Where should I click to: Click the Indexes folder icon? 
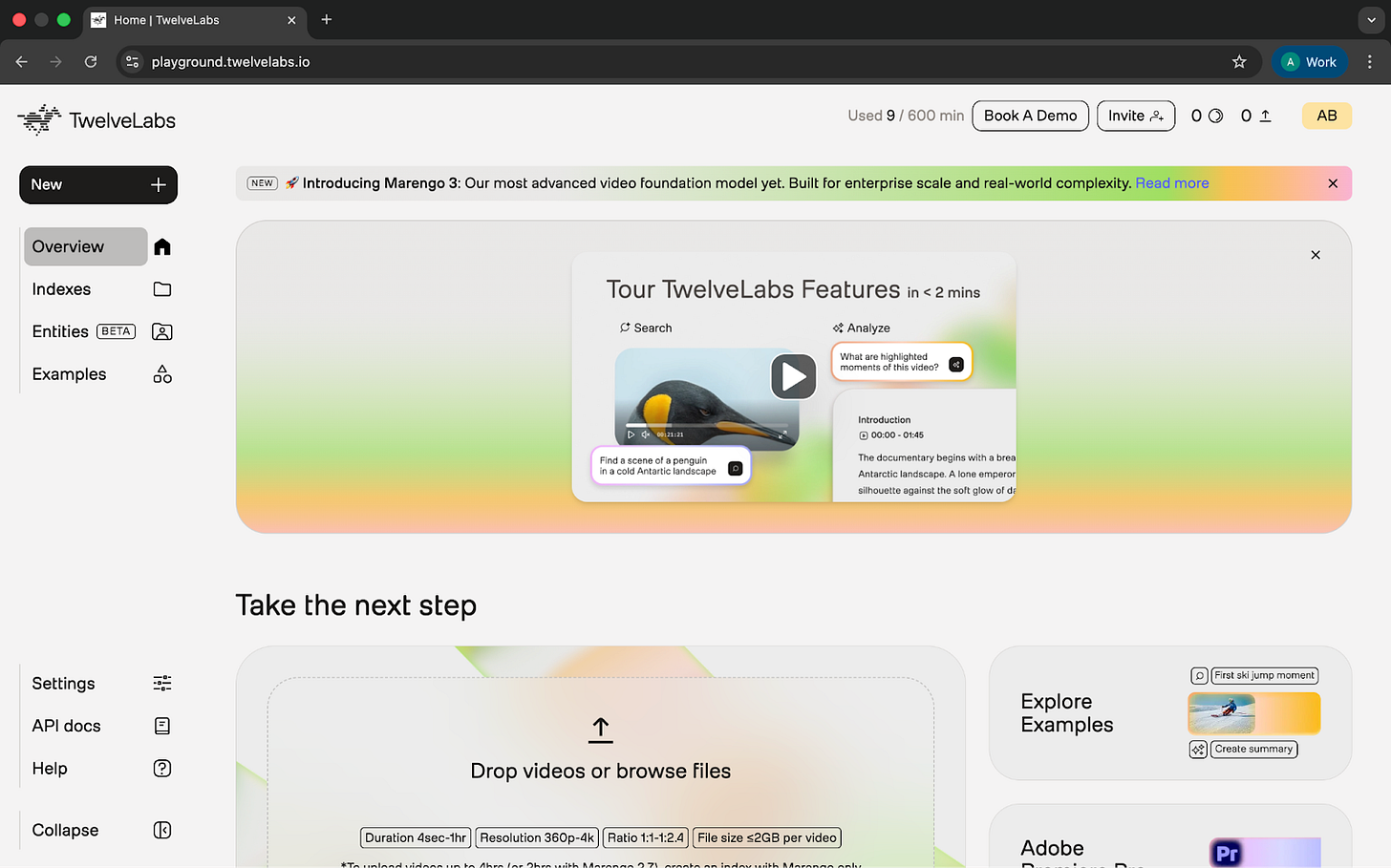(x=162, y=289)
